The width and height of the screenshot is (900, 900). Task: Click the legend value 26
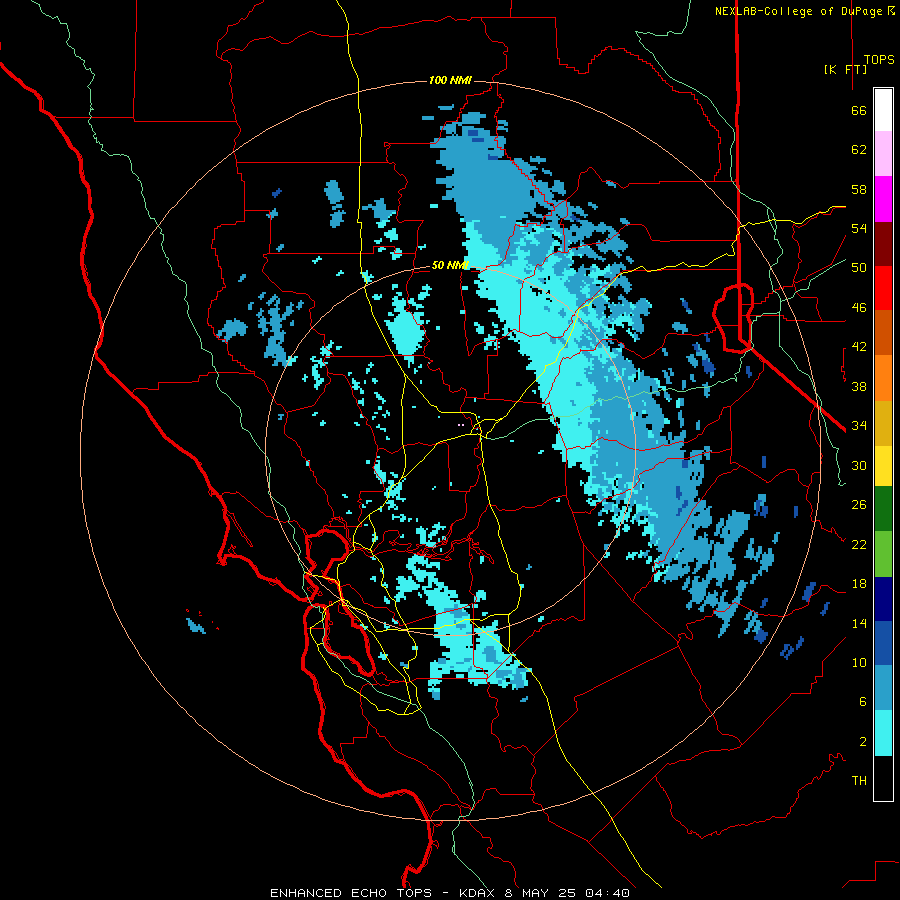pos(859,505)
